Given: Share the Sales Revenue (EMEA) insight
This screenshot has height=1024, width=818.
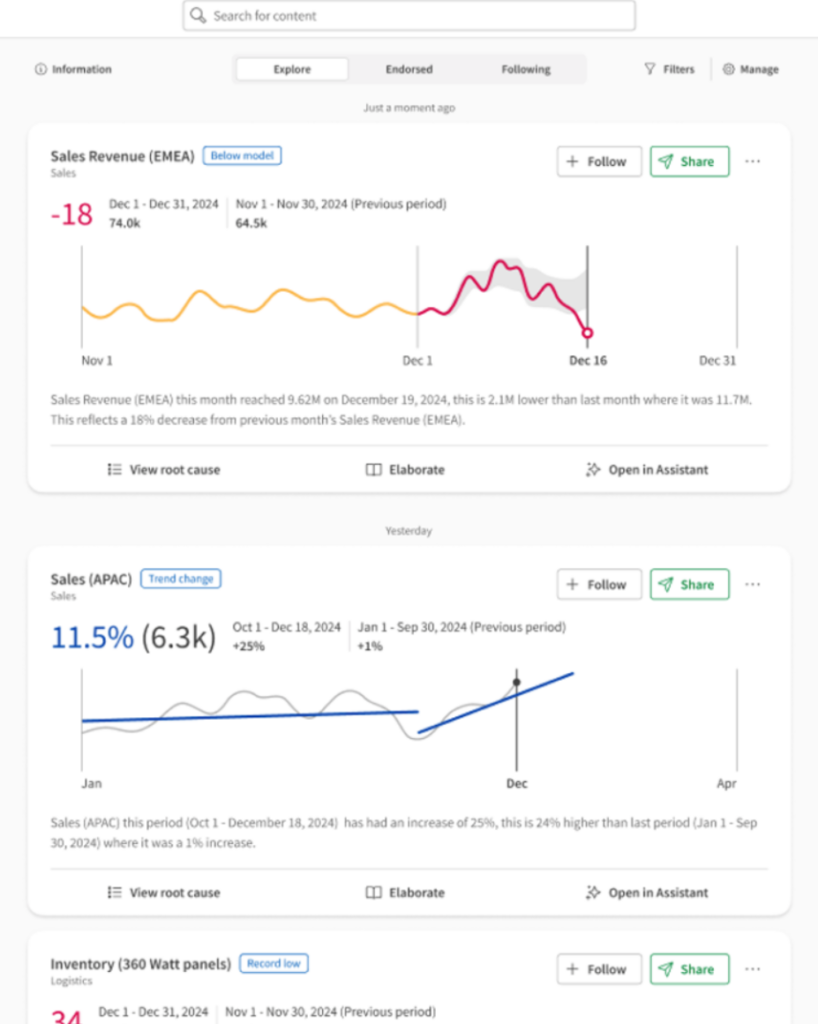Looking at the screenshot, I should [689, 162].
